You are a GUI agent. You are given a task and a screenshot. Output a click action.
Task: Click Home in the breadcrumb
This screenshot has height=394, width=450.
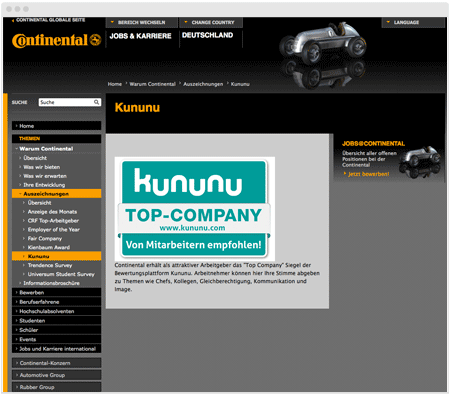[x=115, y=84]
